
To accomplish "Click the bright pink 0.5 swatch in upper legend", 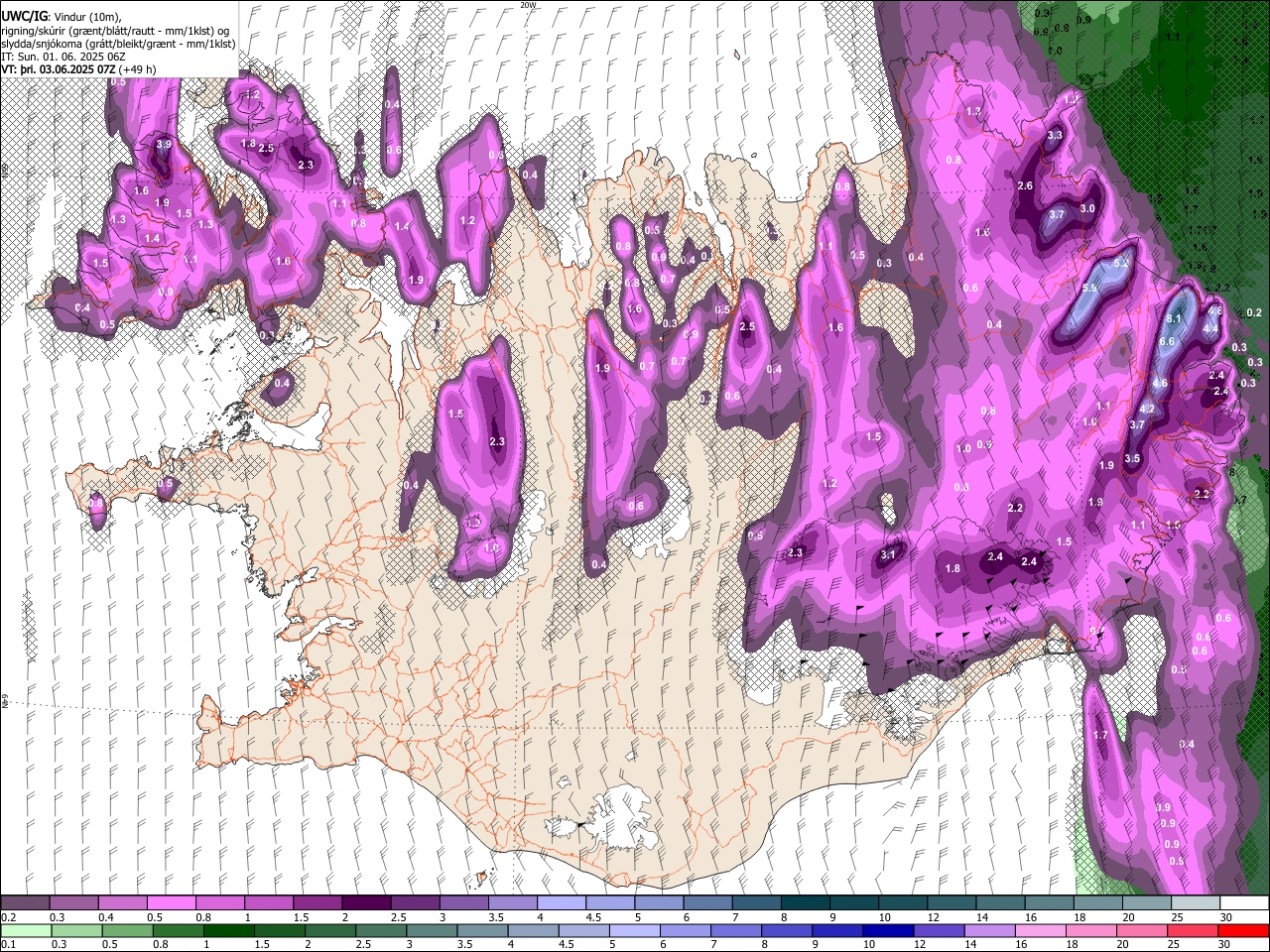I will coord(171,903).
